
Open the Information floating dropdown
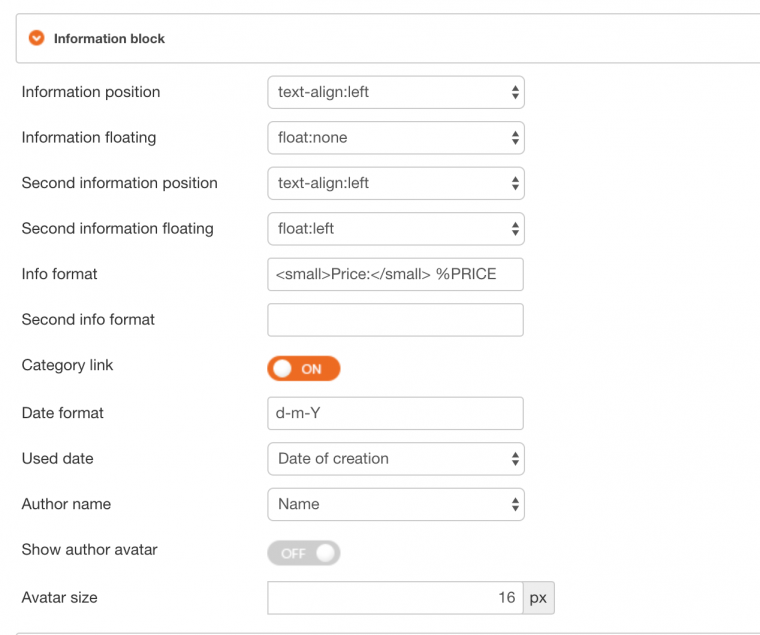point(395,138)
